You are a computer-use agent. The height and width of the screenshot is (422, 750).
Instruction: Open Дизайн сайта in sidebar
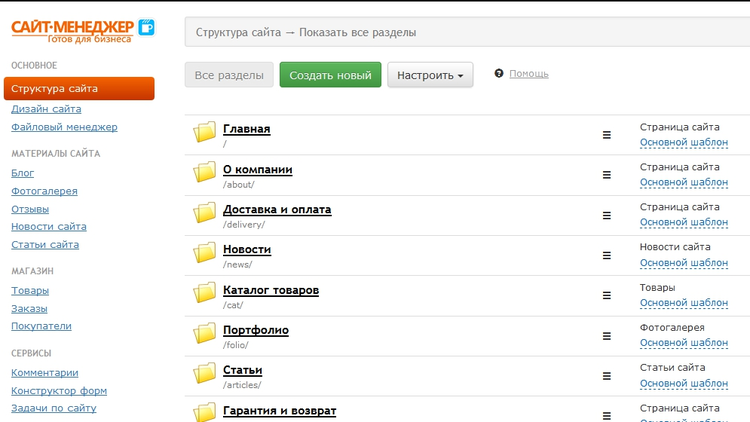coord(46,109)
